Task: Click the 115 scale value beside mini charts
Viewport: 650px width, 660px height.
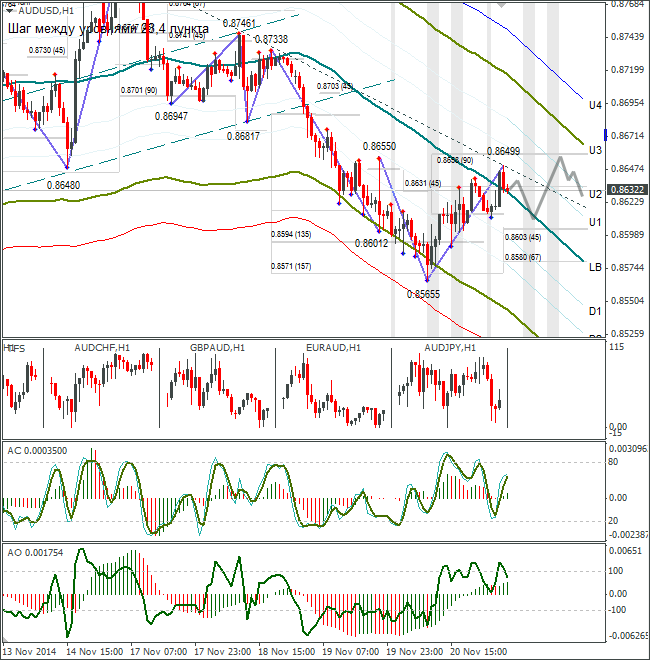Action: 616,347
